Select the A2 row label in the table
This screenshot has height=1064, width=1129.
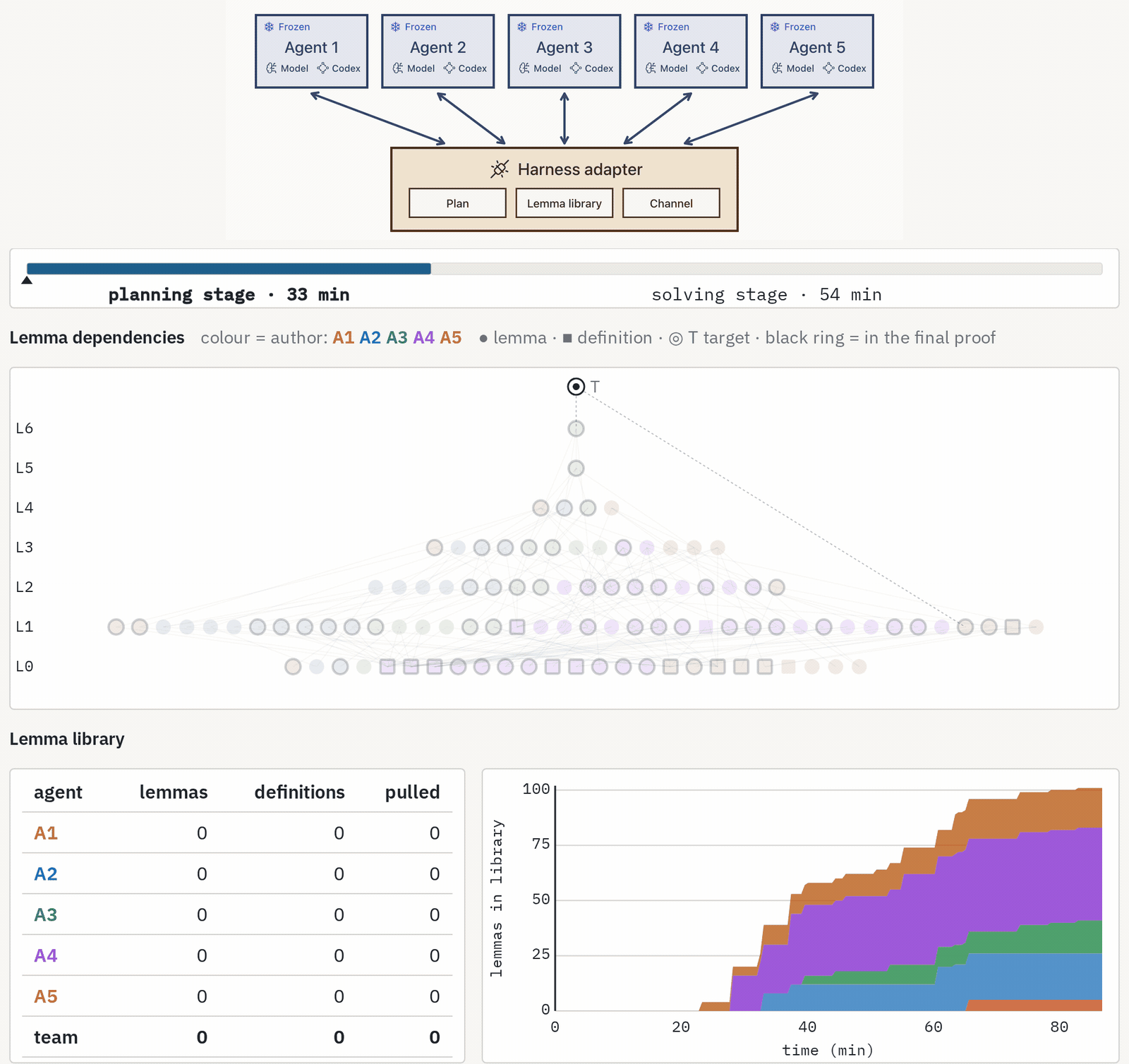[46, 874]
